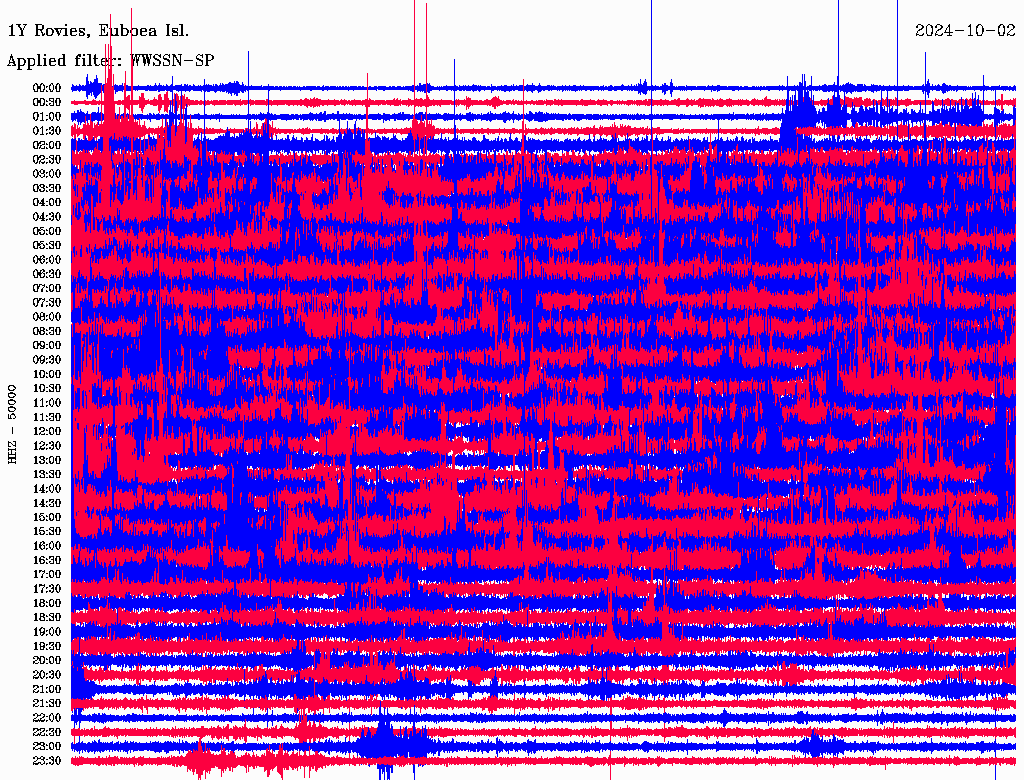Click the 14:00 time label
The width and height of the screenshot is (1024, 780).
click(47, 489)
